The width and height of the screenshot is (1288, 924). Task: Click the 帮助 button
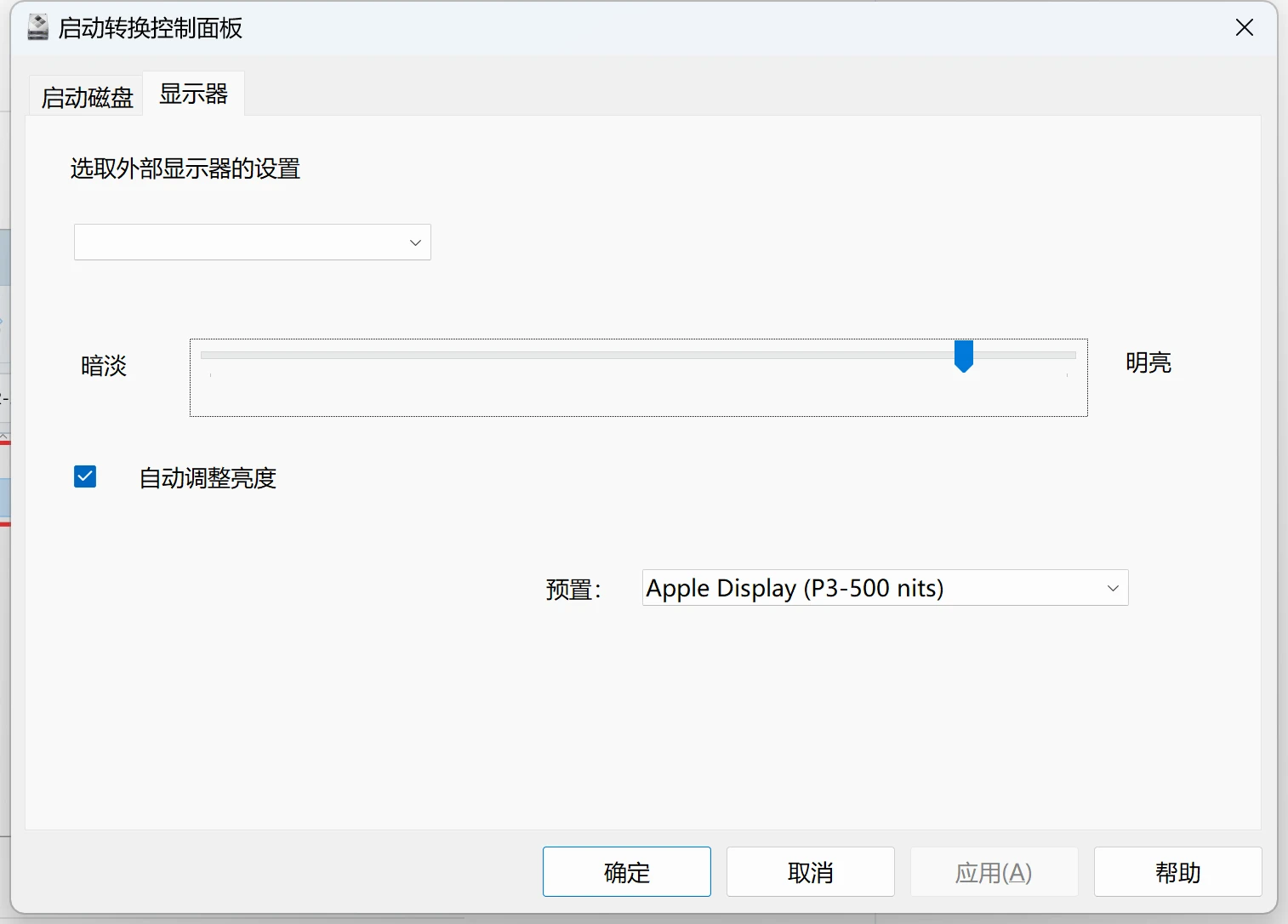(1178, 871)
